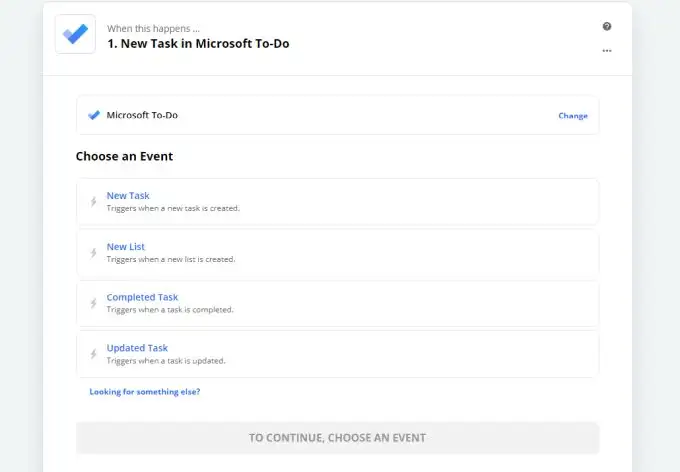Click the Microsoft To-Do app logo

tap(75, 34)
